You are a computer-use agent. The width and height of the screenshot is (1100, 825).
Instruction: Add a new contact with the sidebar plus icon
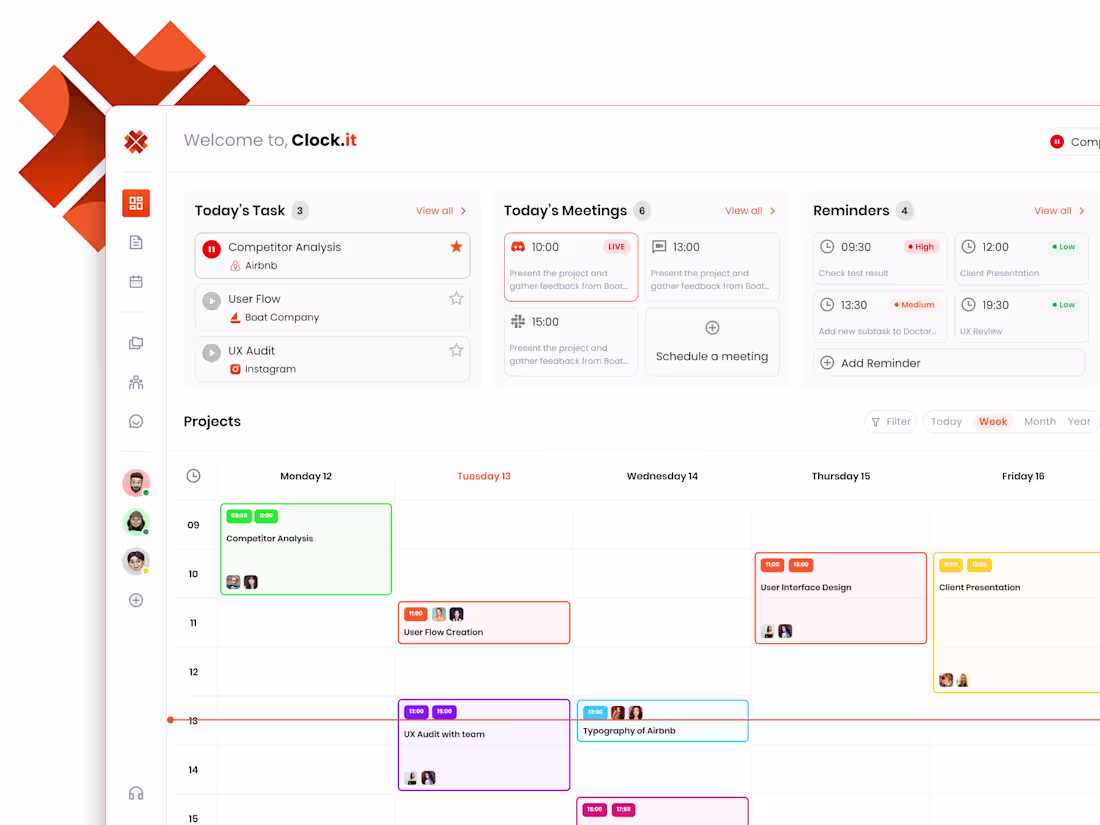(136, 601)
